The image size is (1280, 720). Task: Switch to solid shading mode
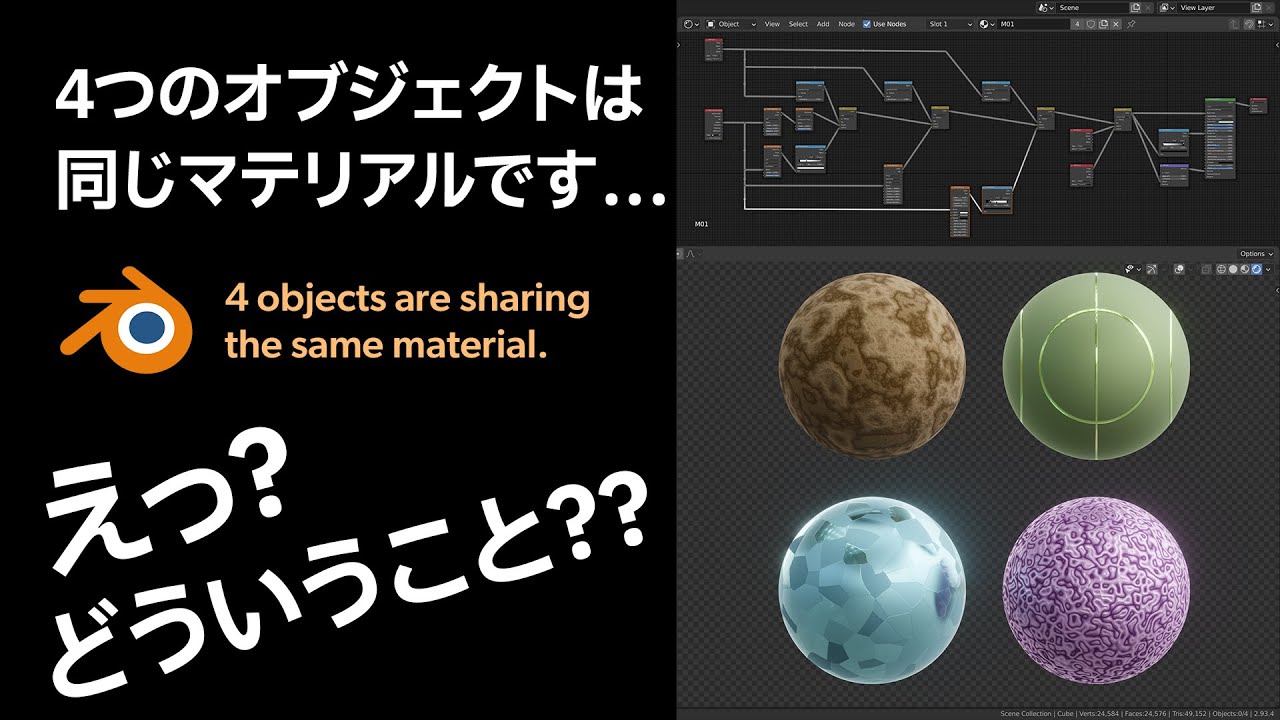tap(1233, 270)
